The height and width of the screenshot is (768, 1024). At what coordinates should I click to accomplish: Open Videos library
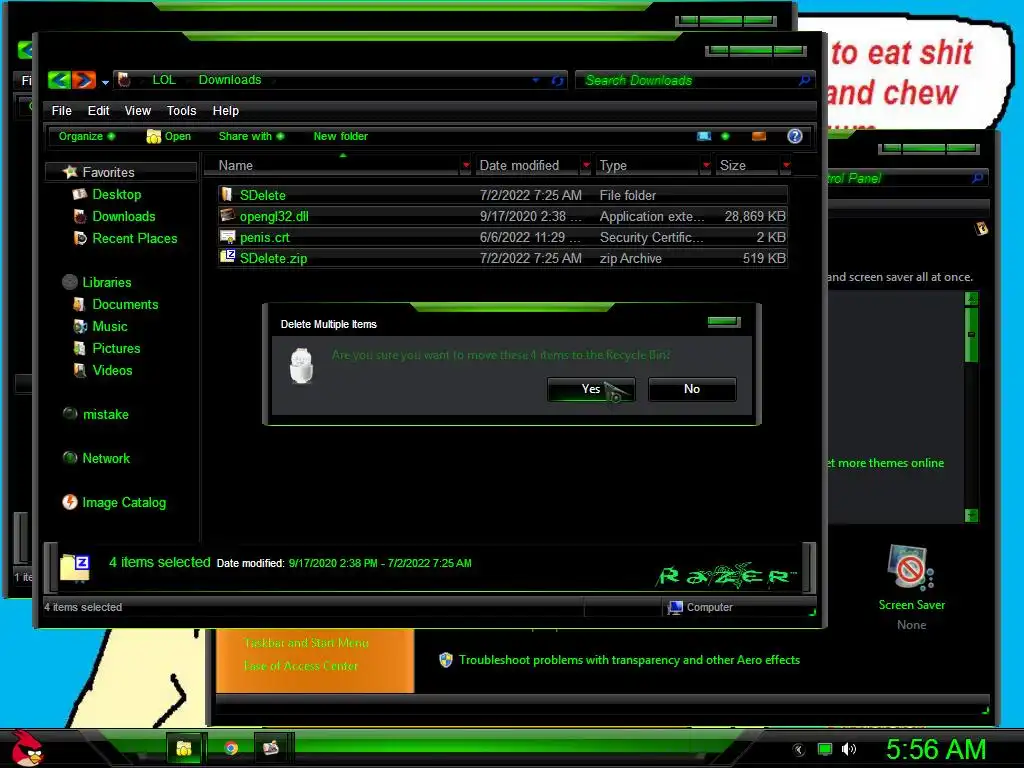click(x=112, y=370)
